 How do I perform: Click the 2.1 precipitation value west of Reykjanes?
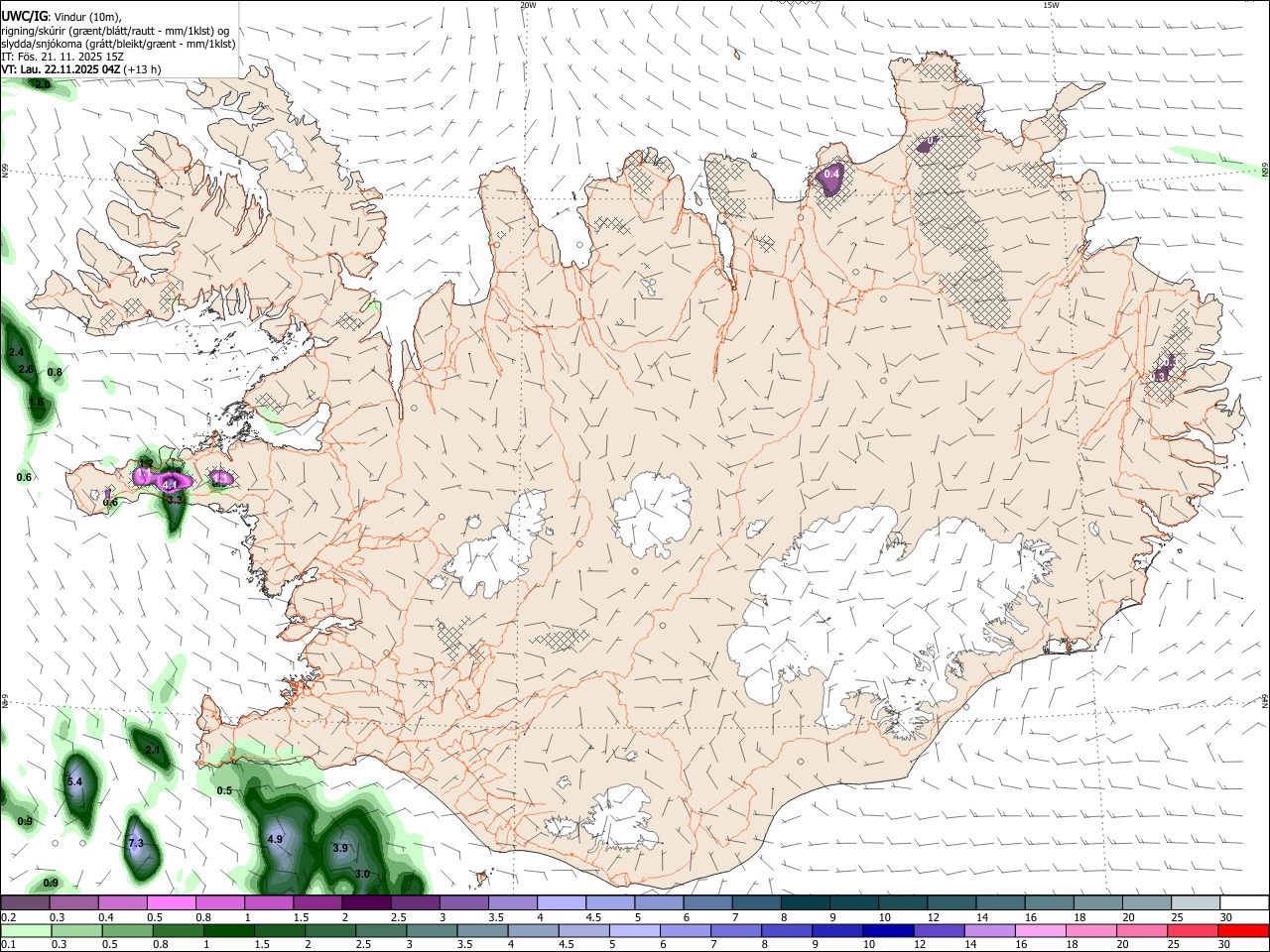[153, 751]
